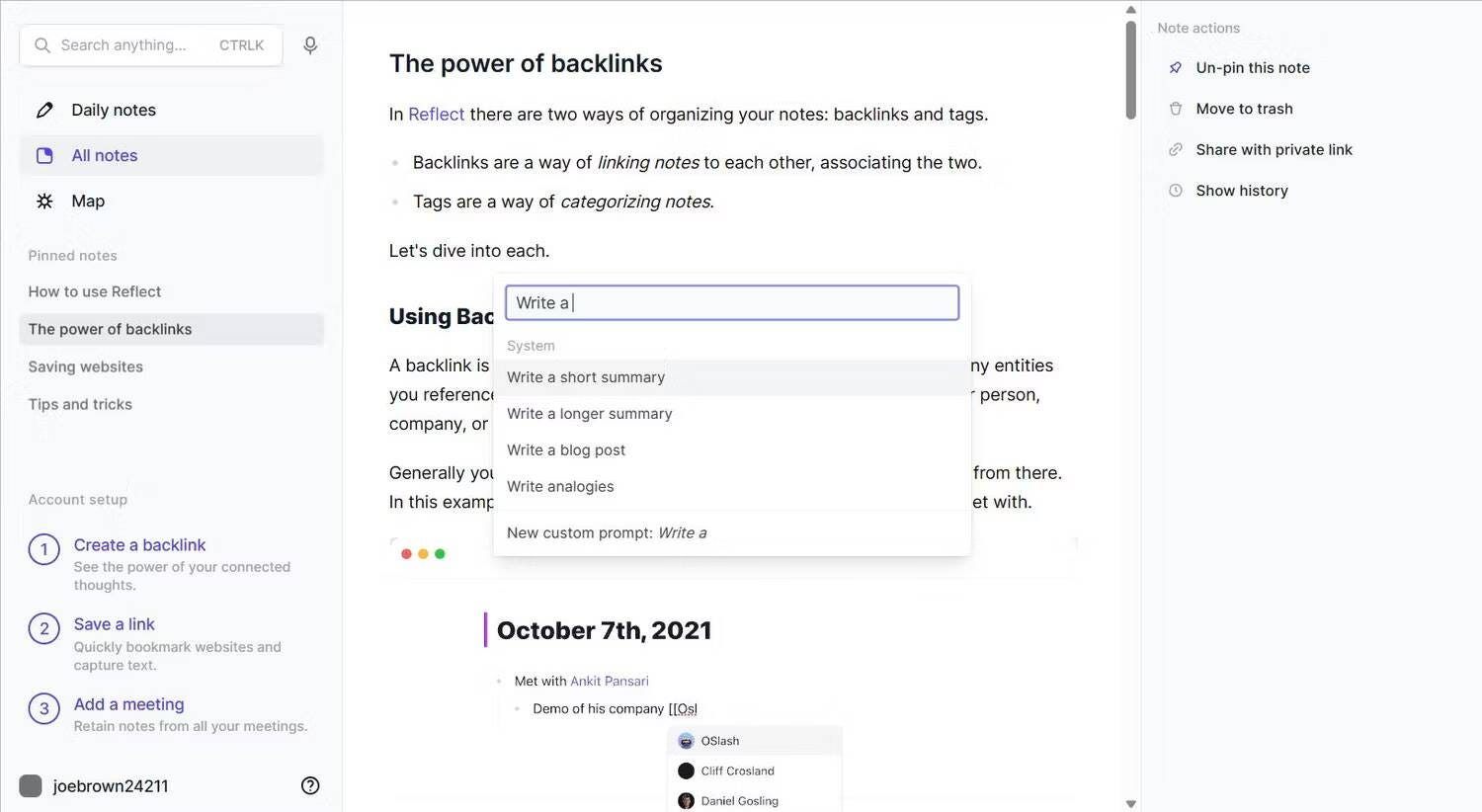This screenshot has height=812, width=1482.
Task: Create new custom prompt 'Write a'
Action: click(607, 533)
